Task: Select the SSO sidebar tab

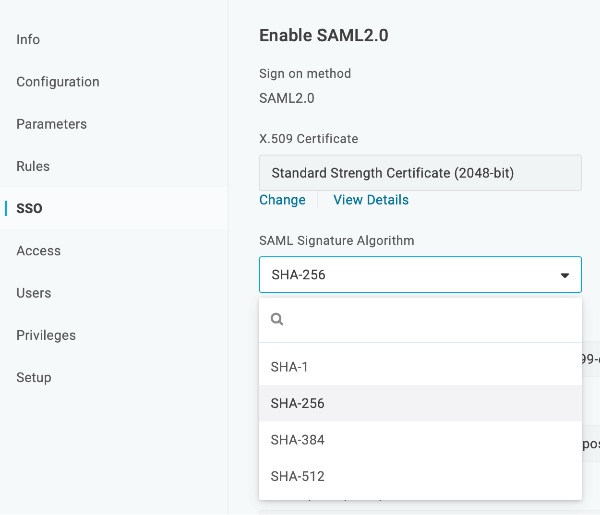Action: pos(29,209)
